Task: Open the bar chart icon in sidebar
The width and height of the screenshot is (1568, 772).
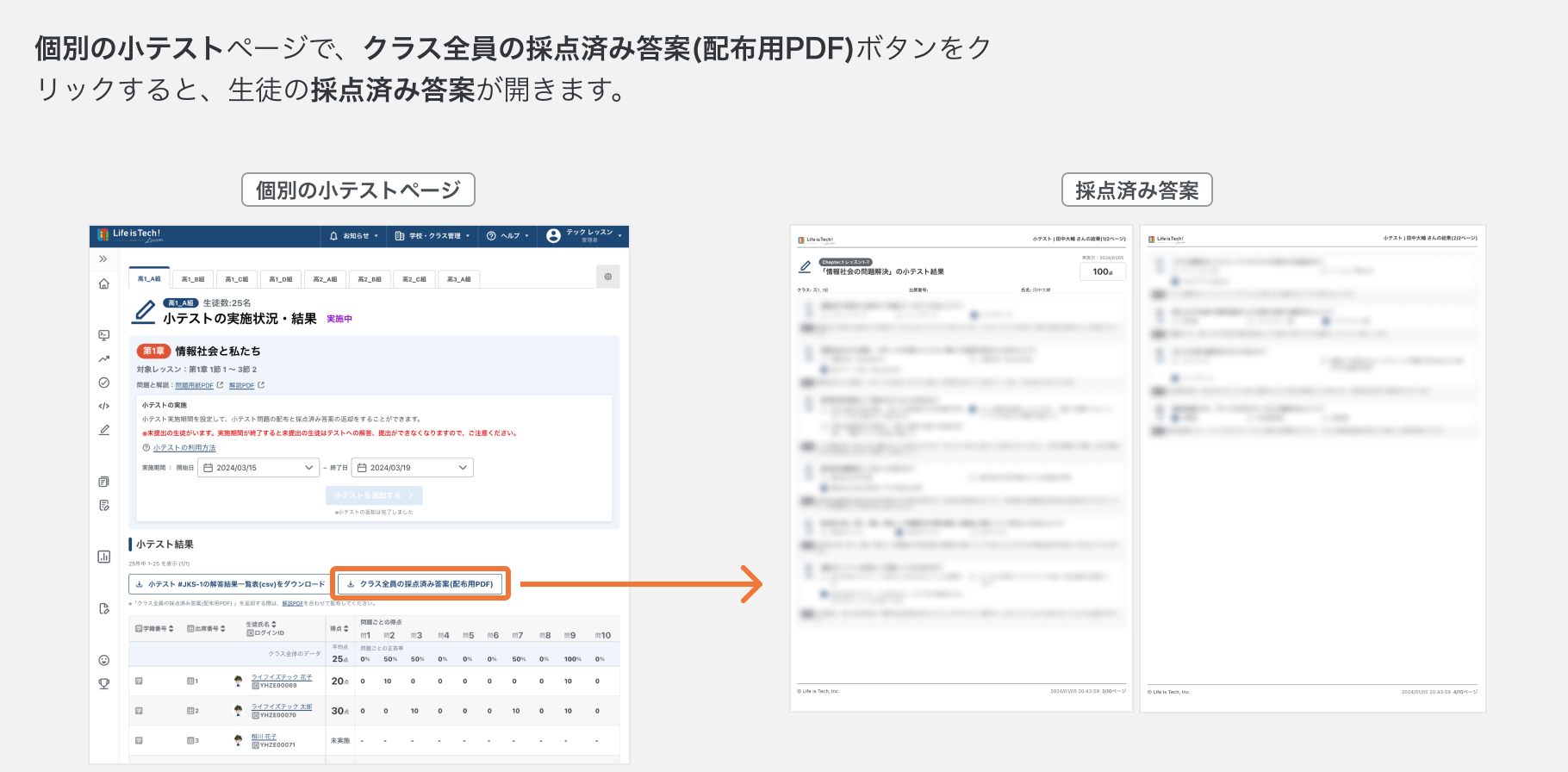Action: coord(103,557)
